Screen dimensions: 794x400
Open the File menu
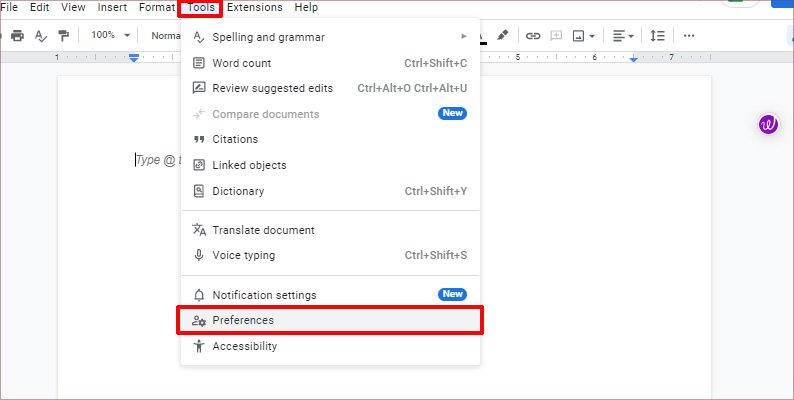tap(9, 8)
